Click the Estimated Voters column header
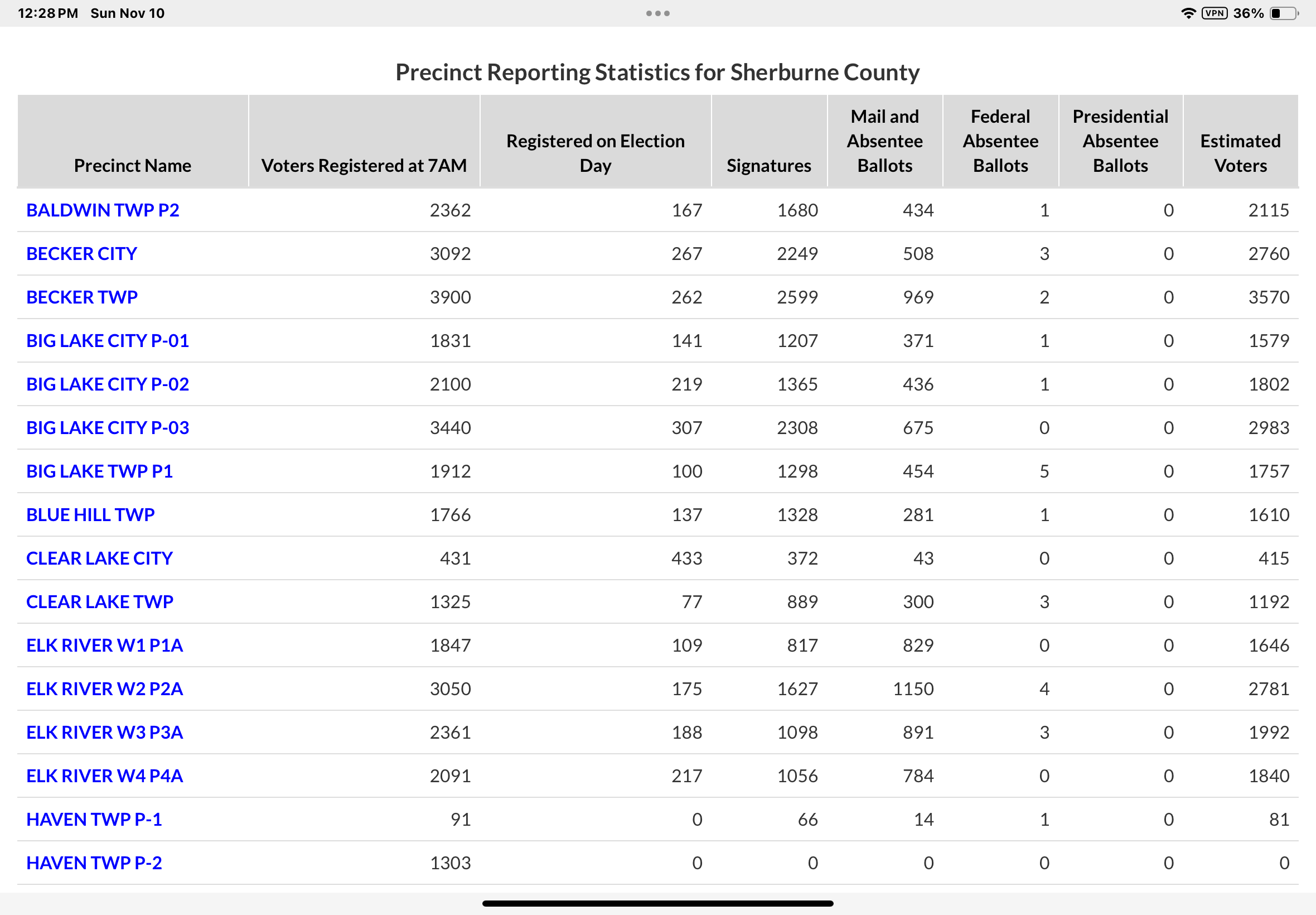 (x=1240, y=153)
